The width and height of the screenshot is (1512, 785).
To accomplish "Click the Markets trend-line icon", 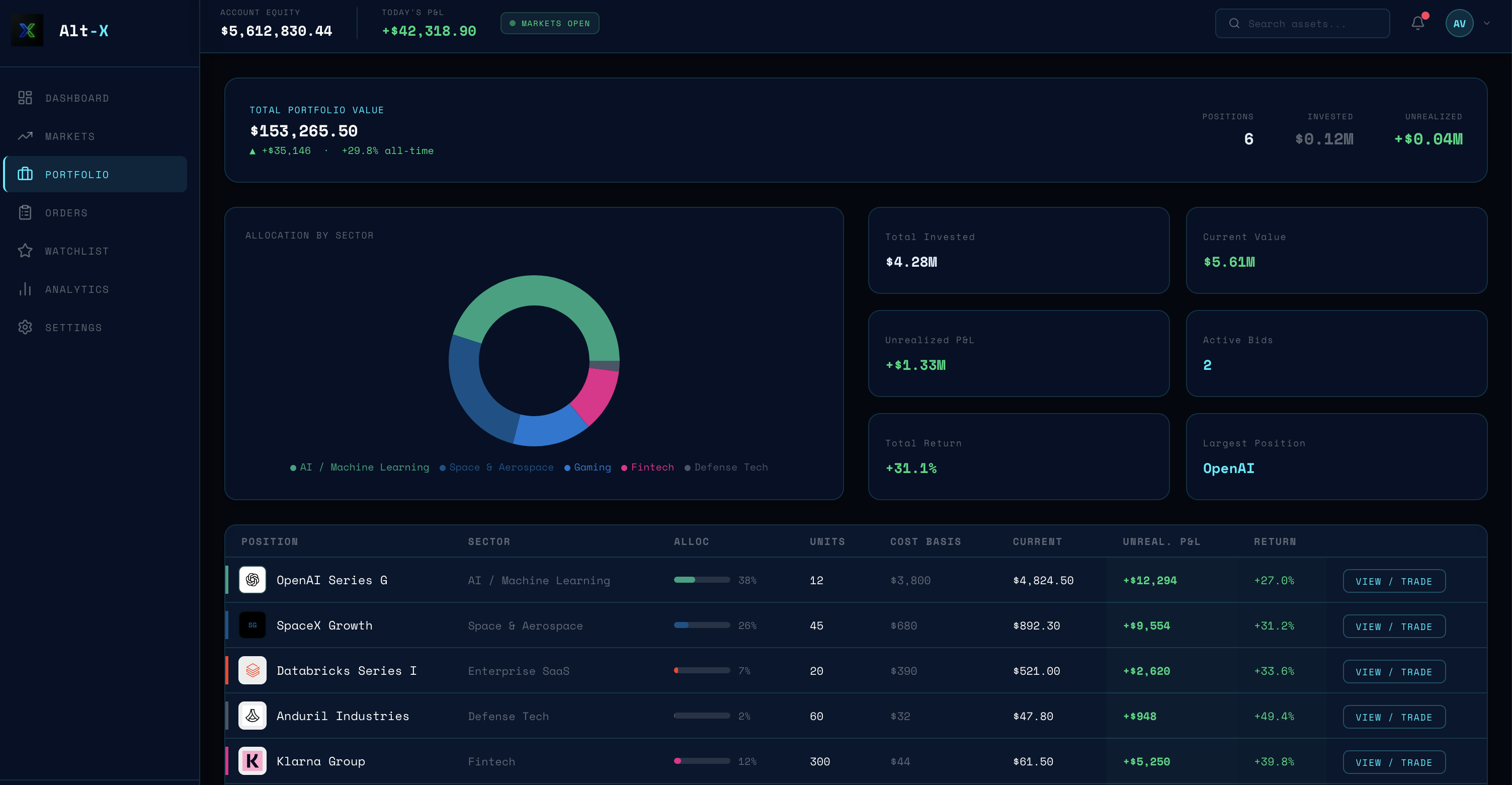I will pyautogui.click(x=25, y=136).
